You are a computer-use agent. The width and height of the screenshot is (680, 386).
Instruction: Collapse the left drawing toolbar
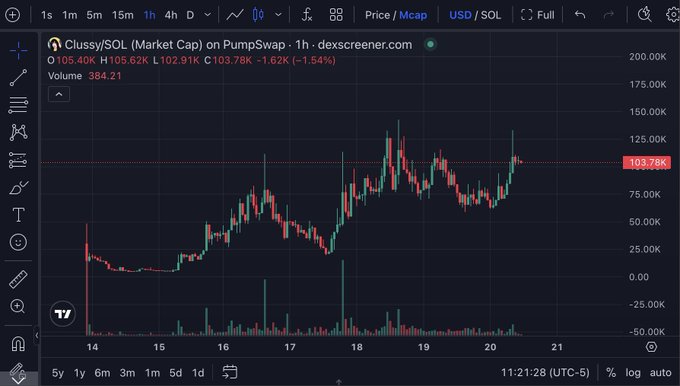(36, 335)
